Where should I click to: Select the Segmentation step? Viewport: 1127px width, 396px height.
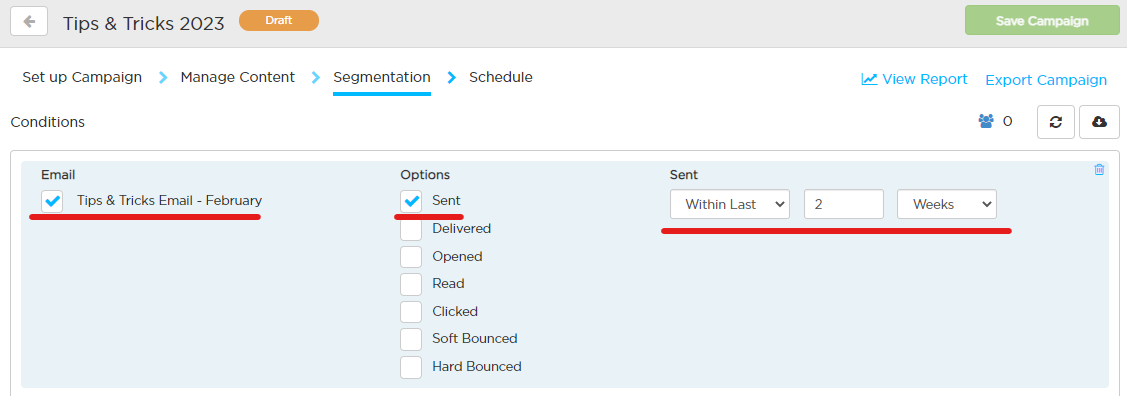(x=382, y=77)
